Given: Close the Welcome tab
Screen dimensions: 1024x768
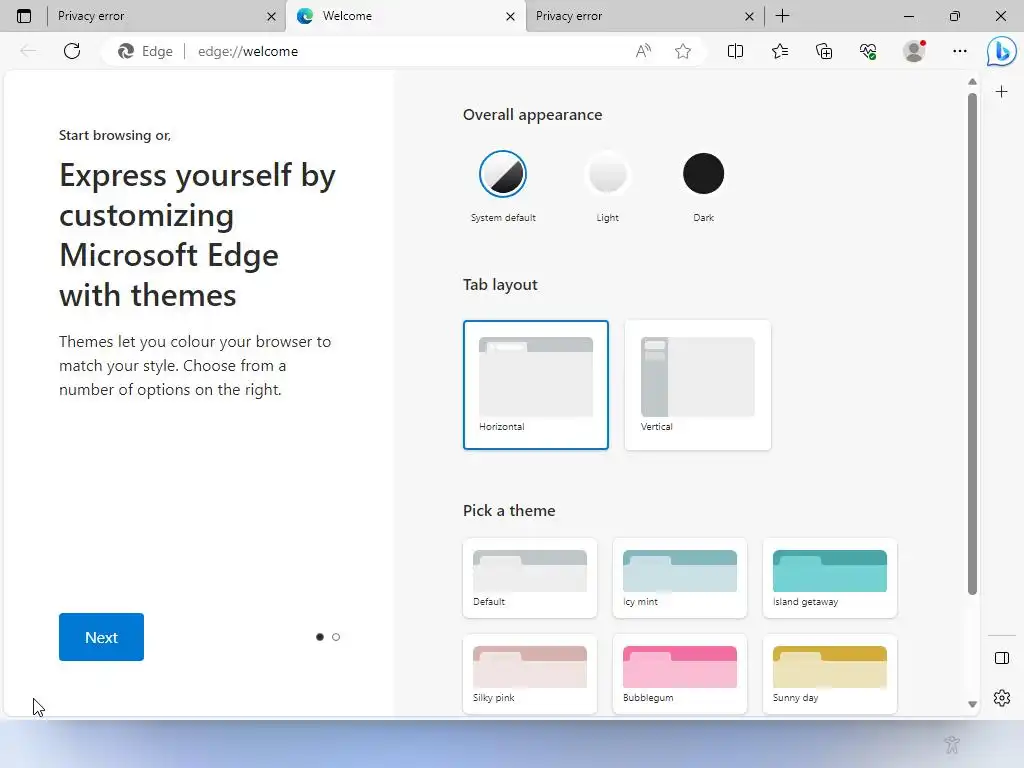Looking at the screenshot, I should click(511, 16).
